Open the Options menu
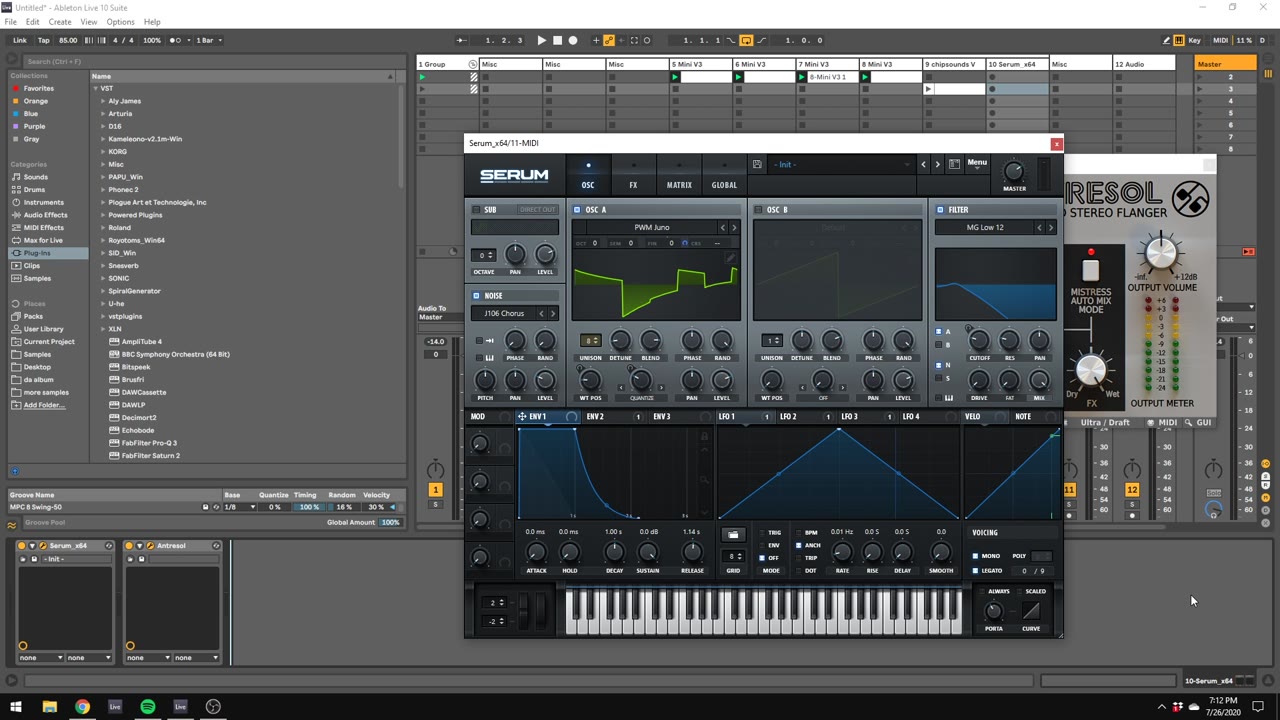 point(120,22)
